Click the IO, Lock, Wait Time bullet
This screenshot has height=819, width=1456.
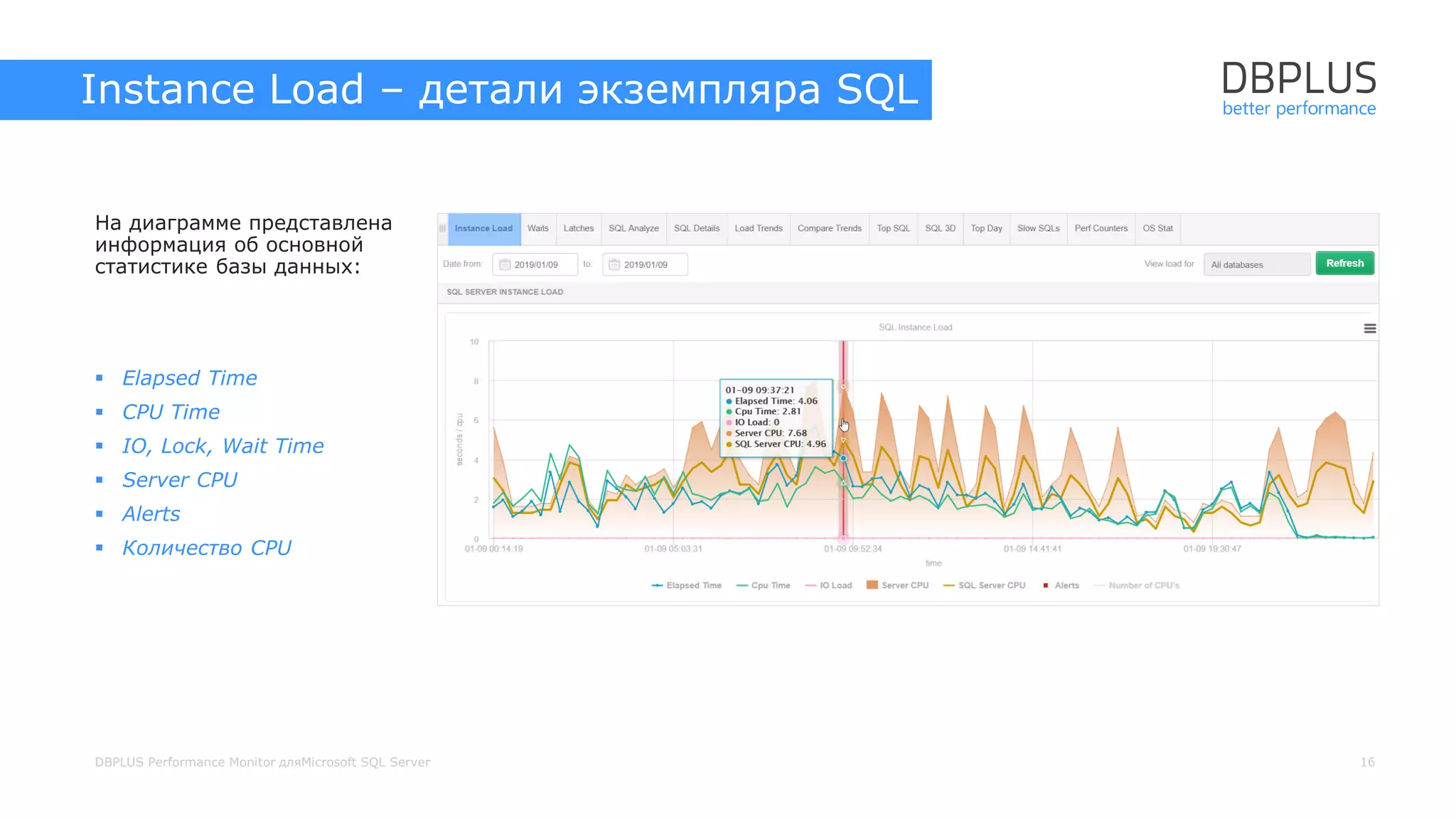pyautogui.click(x=223, y=446)
